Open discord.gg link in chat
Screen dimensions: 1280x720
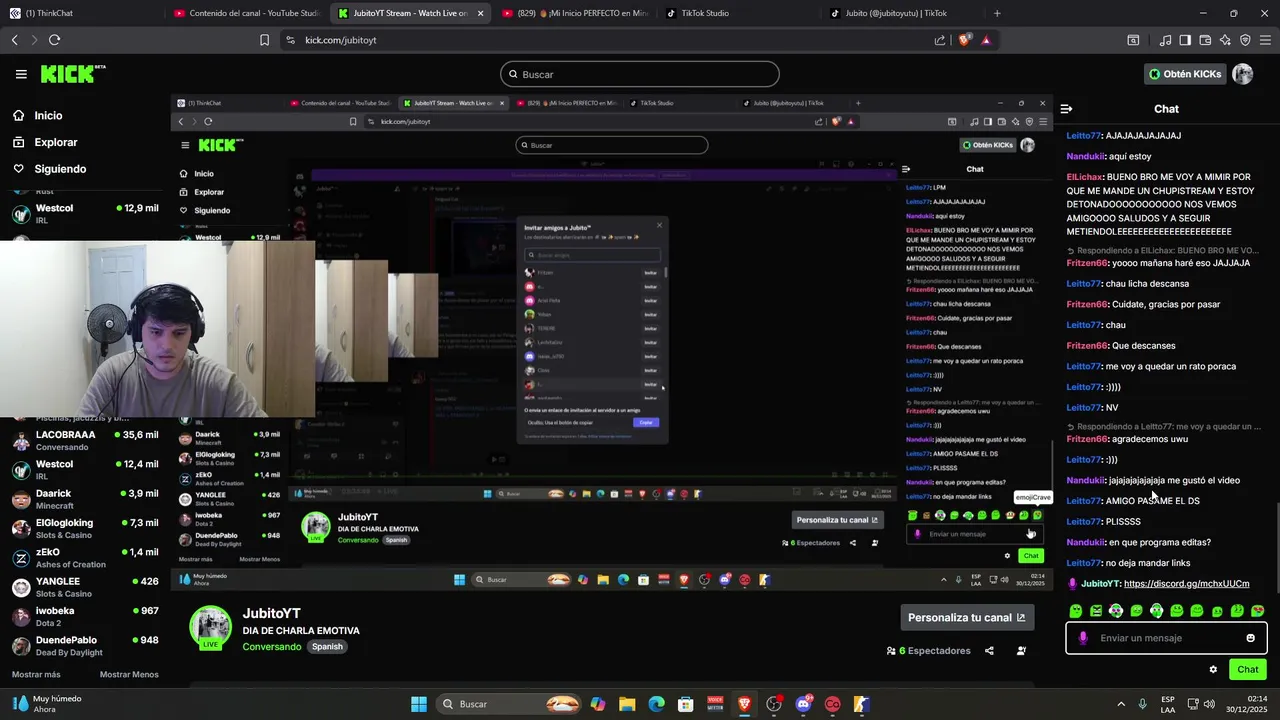click(x=1186, y=584)
